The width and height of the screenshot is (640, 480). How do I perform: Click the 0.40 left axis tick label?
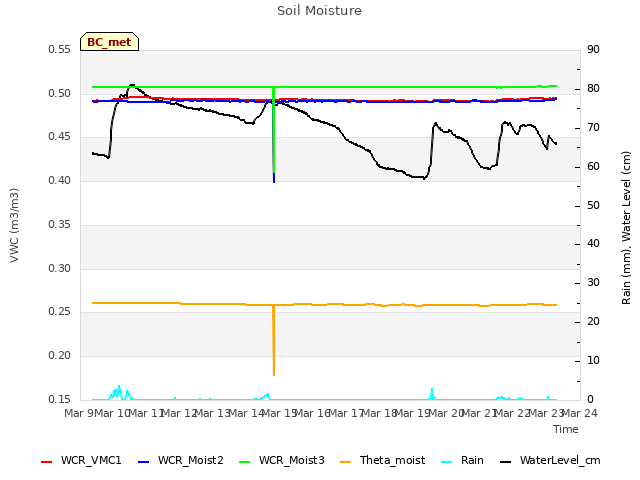click(59, 180)
